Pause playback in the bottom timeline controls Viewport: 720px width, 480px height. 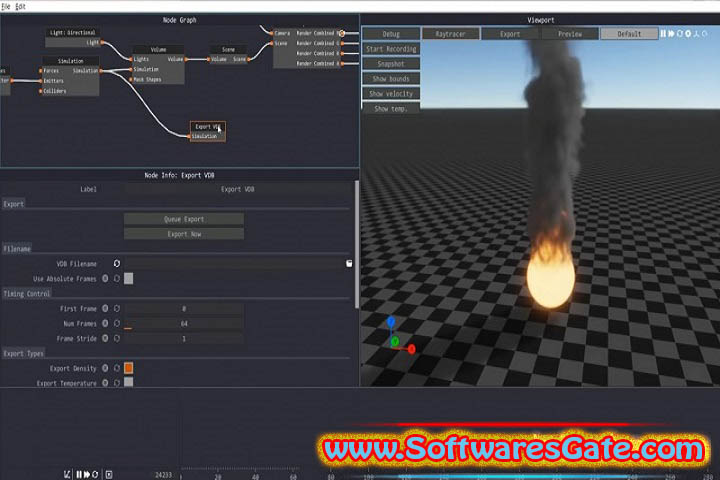point(79,474)
